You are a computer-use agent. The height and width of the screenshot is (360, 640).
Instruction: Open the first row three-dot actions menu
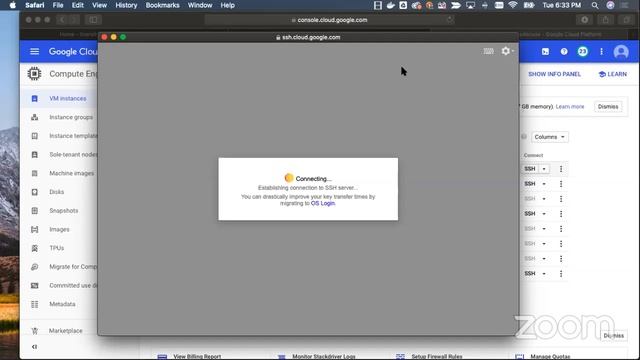coord(561,169)
